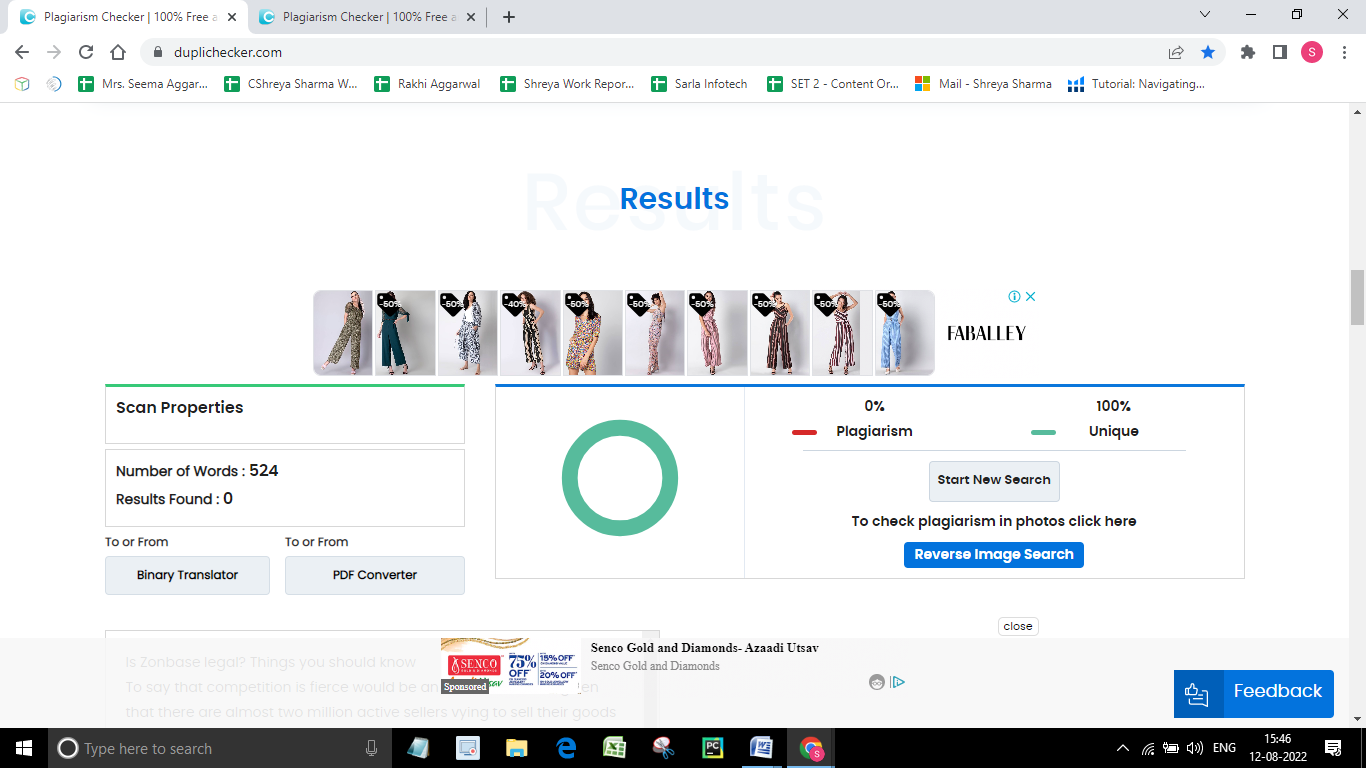Open the FABALLEY ad logo
The width and height of the screenshot is (1366, 768).
point(986,333)
